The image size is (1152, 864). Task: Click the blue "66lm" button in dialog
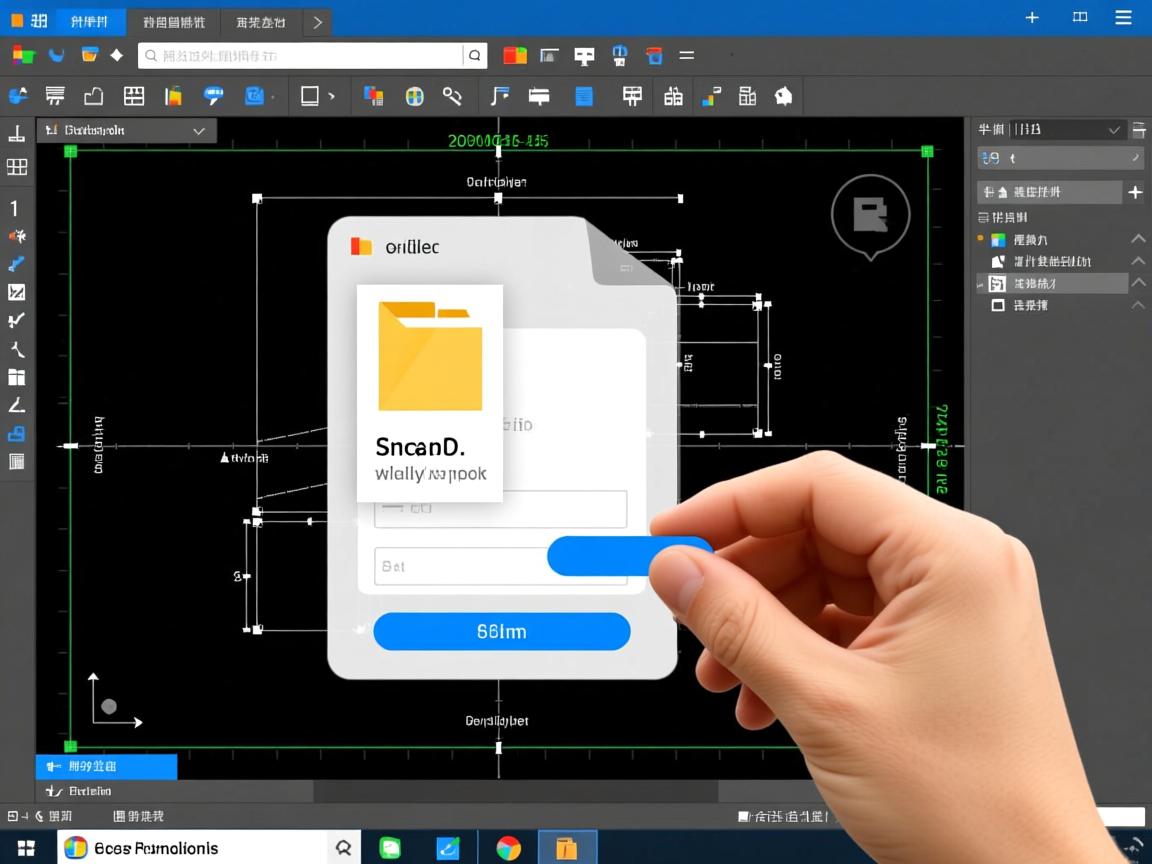coord(501,632)
